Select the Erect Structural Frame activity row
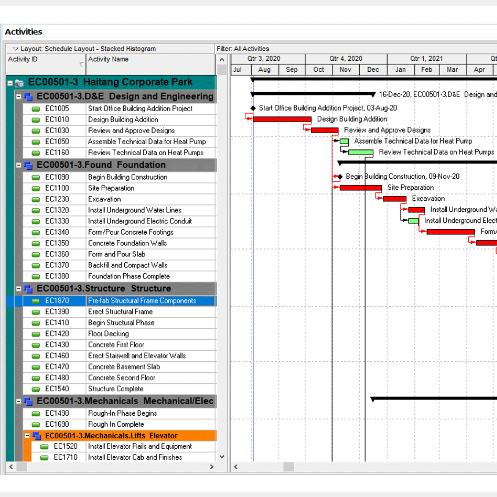This screenshot has height=497, width=497. pos(119,312)
